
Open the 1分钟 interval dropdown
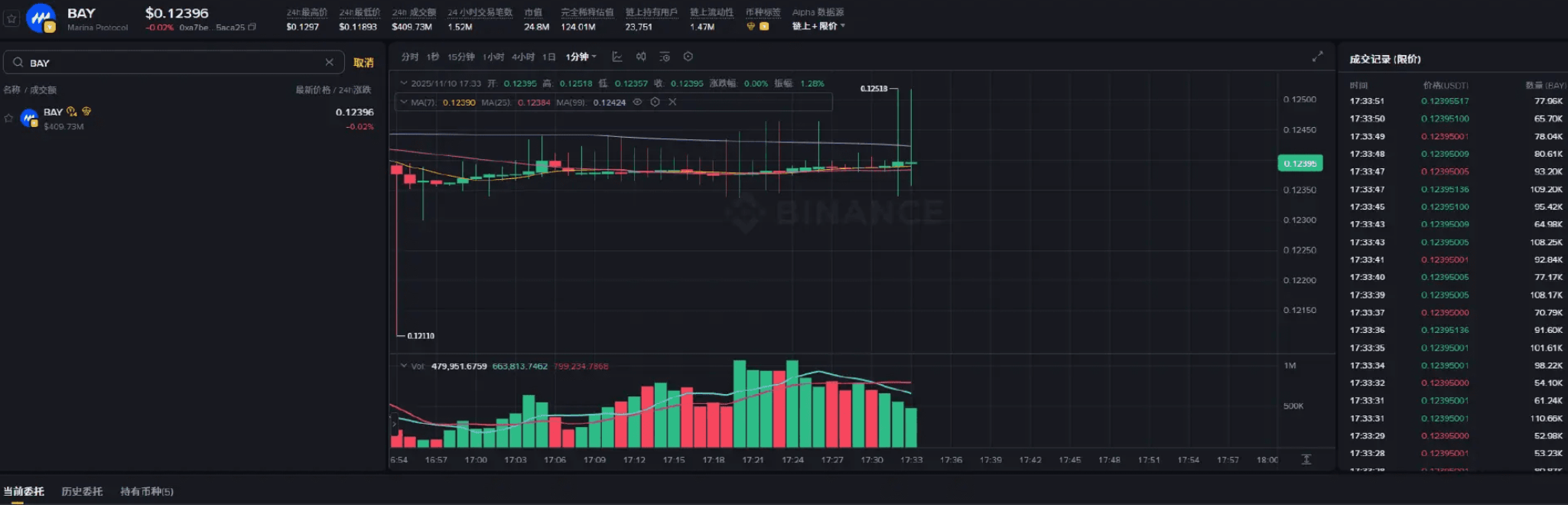pyautogui.click(x=581, y=57)
